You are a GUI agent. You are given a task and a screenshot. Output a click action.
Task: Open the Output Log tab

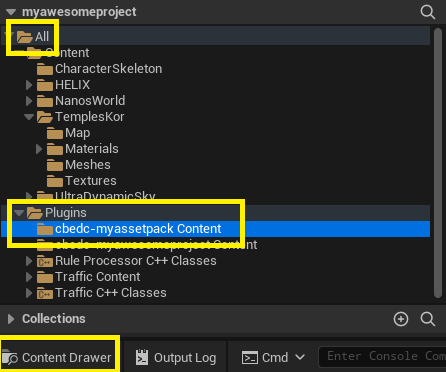point(176,357)
